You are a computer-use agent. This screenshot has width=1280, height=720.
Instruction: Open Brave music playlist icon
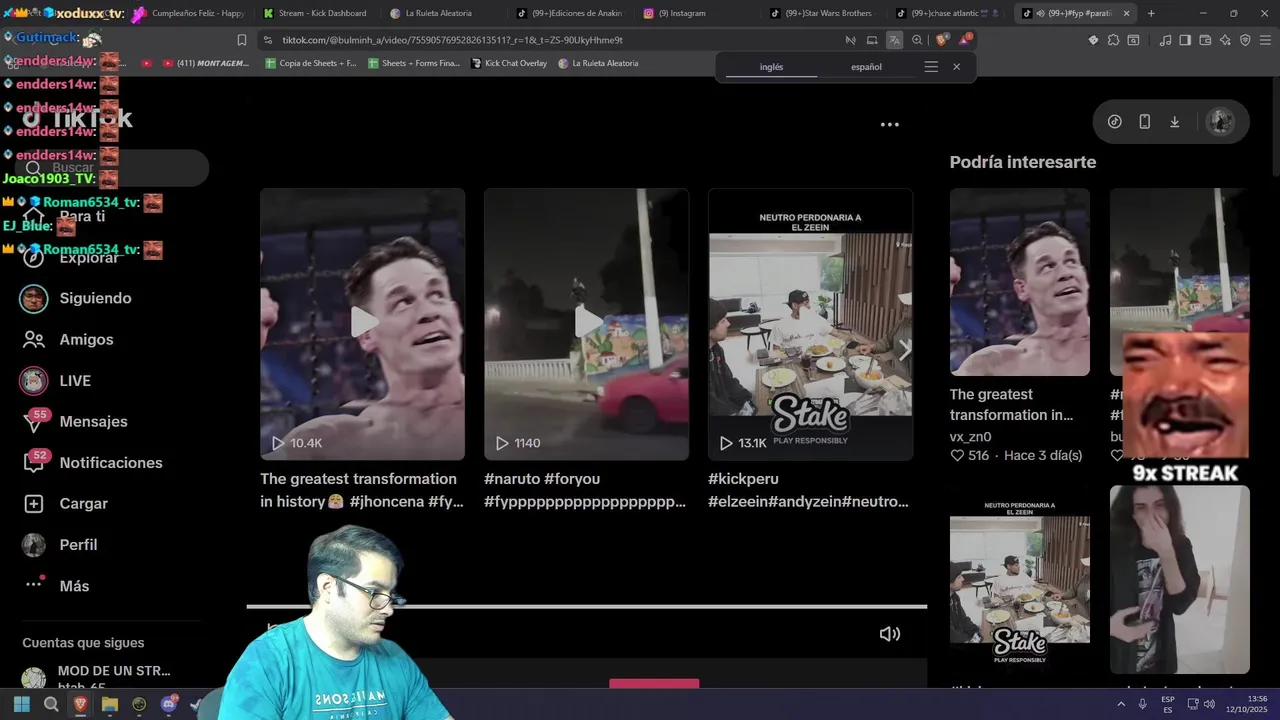(x=1165, y=40)
